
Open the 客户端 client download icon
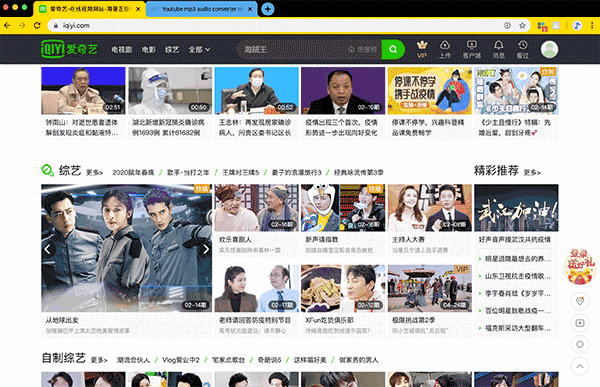[471, 49]
